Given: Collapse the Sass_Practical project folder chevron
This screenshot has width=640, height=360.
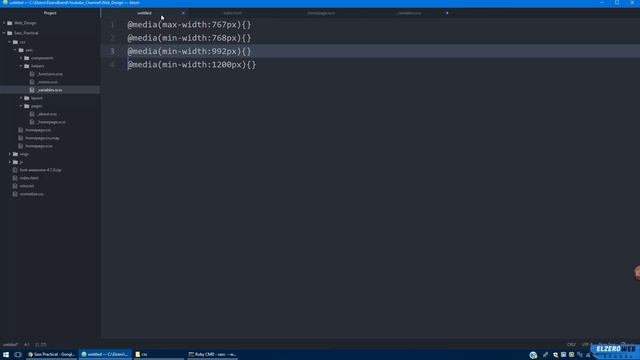Looking at the screenshot, I should click(4, 33).
